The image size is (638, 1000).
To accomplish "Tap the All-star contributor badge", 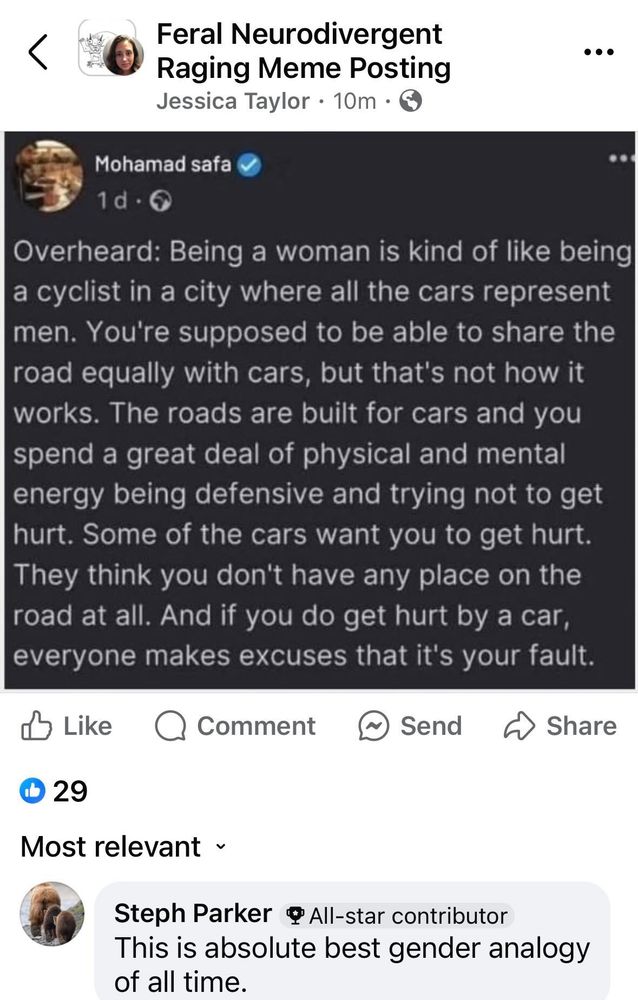I will [396, 916].
